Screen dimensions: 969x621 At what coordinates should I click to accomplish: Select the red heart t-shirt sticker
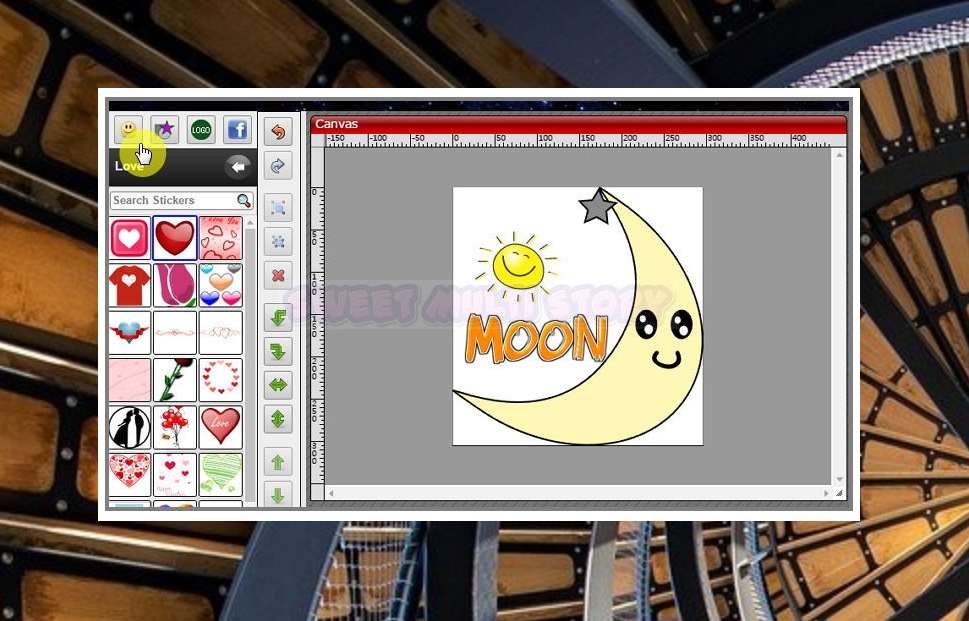(x=130, y=285)
